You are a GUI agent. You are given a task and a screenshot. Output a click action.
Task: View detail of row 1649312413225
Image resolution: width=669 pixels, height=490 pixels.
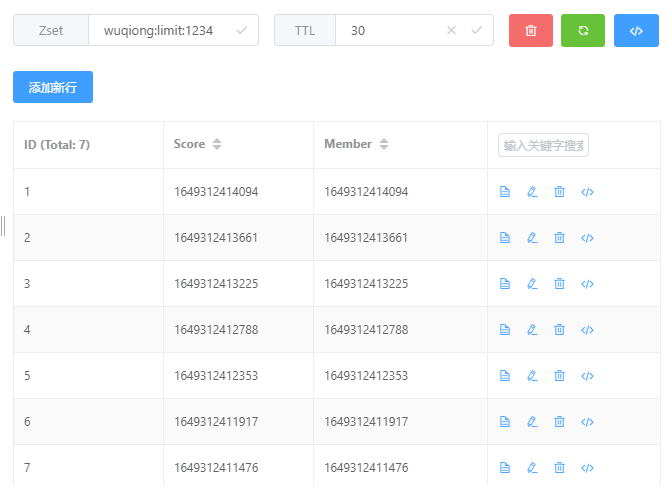[505, 284]
